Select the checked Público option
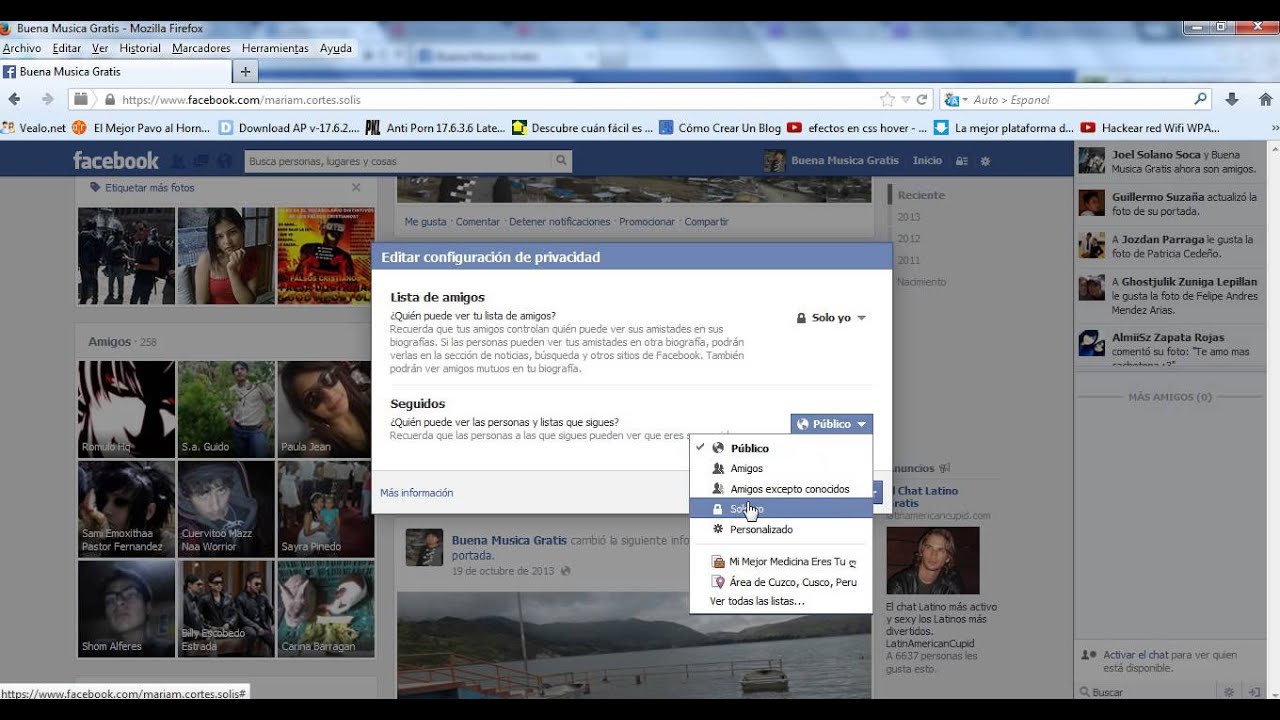Image resolution: width=1280 pixels, height=720 pixels. (x=781, y=448)
